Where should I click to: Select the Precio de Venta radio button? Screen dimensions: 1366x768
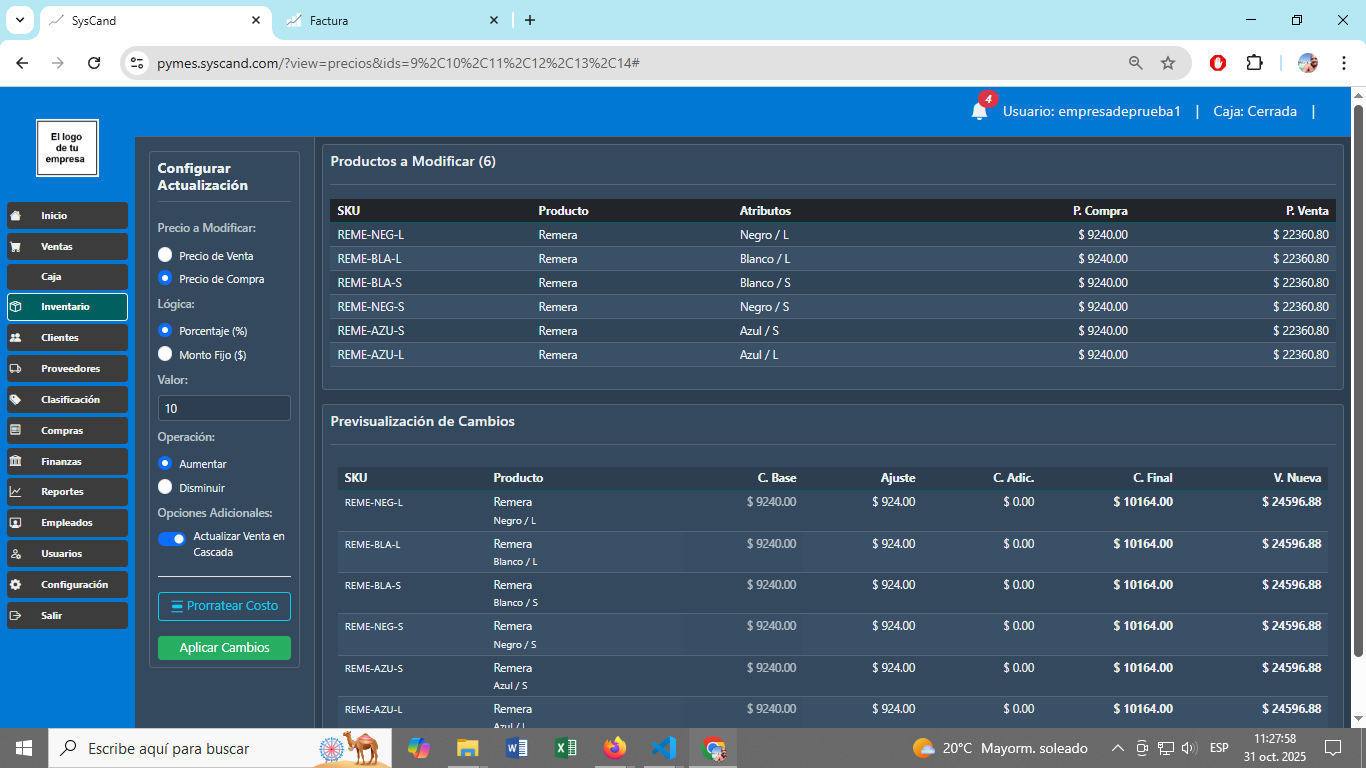(165, 256)
